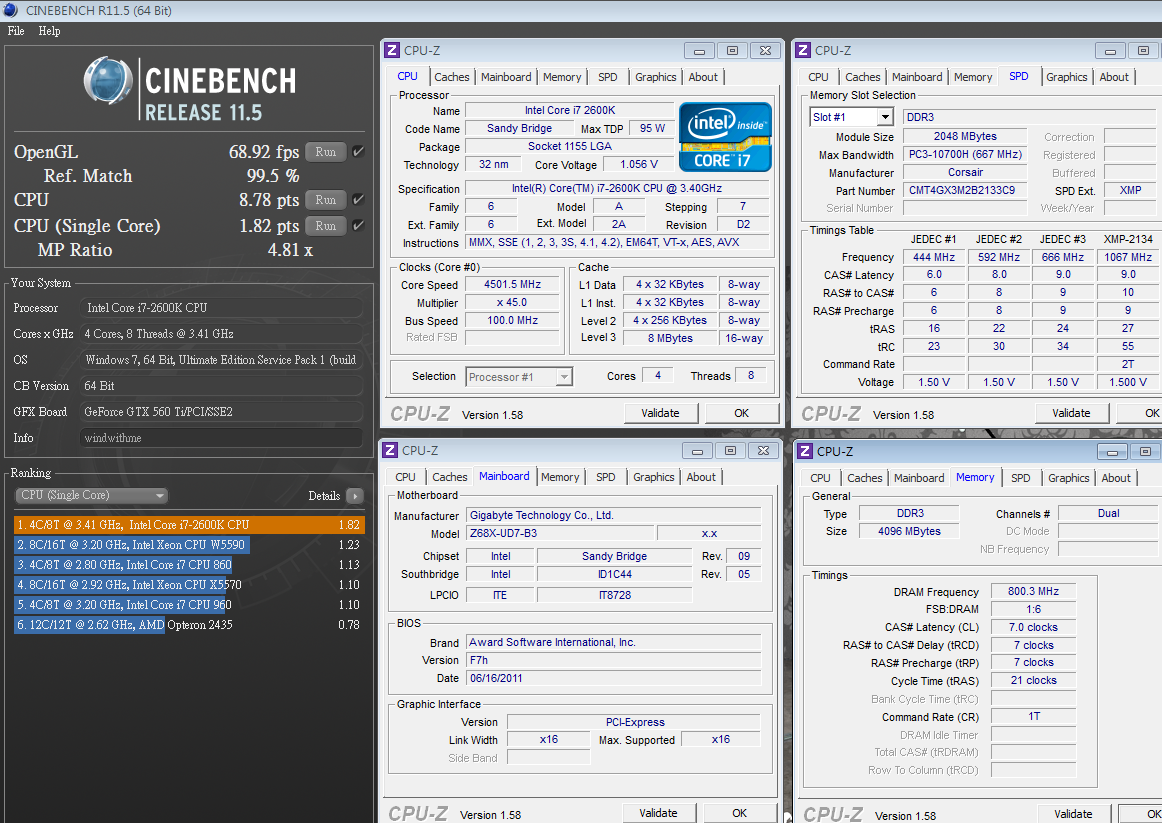Click Validate in the CPU tab CPU-Z window

[660, 413]
